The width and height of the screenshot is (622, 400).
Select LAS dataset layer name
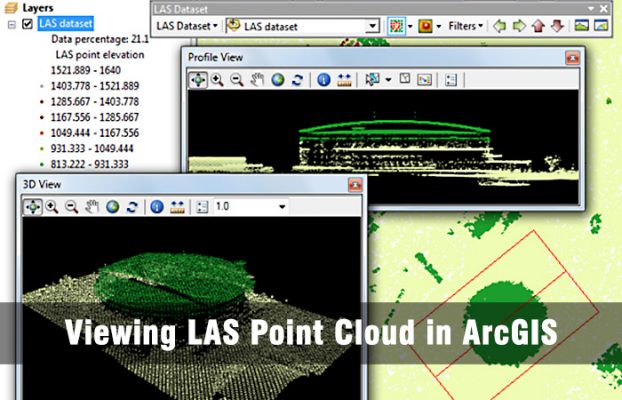point(66,23)
